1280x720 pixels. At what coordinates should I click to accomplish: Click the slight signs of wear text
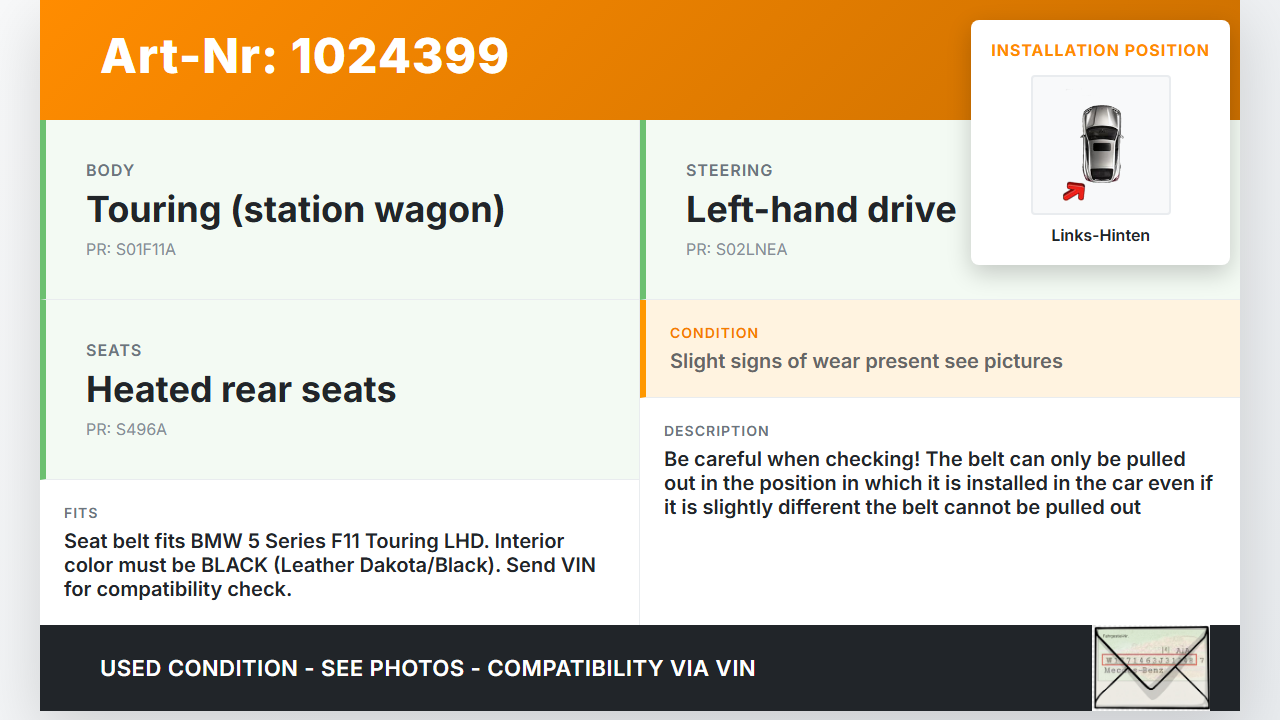point(866,362)
